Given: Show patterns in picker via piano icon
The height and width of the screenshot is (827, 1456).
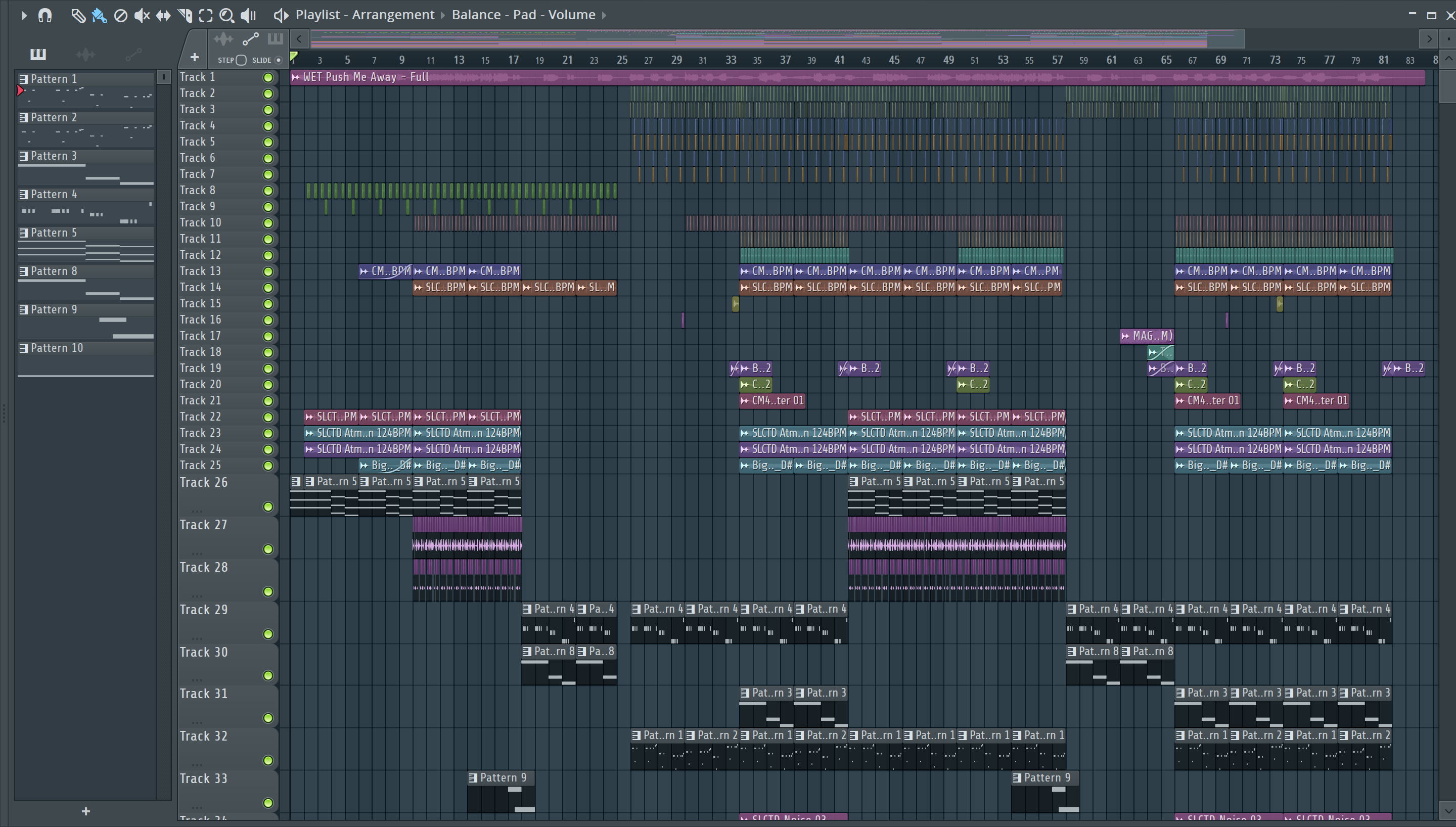Looking at the screenshot, I should point(38,54).
